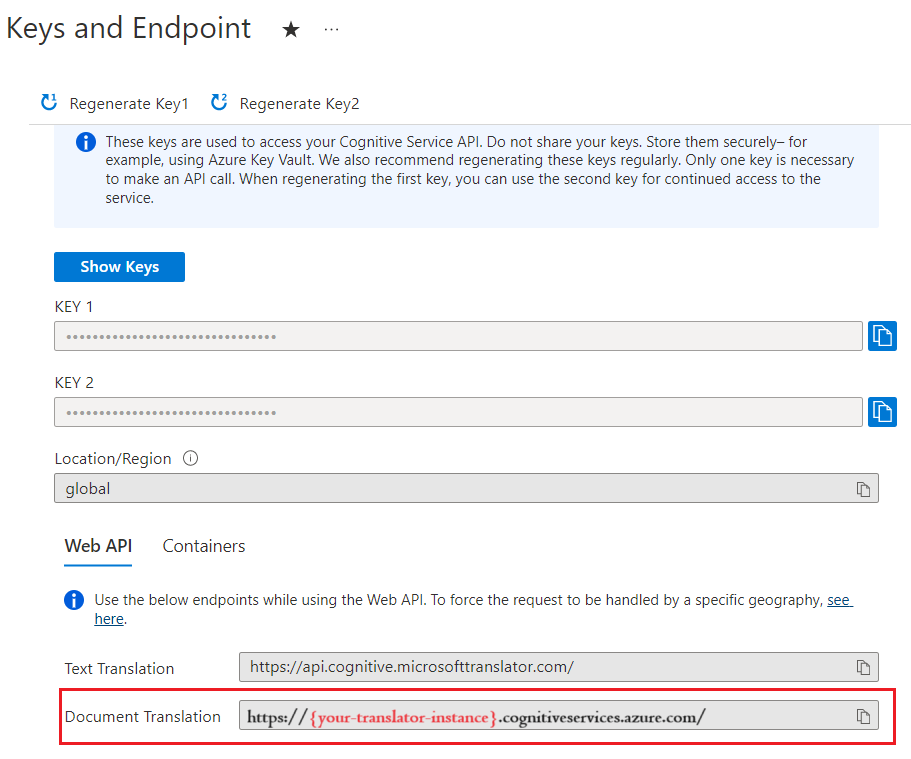Screen dimensions: 911x759
Task: Switch to the Containers tab
Action: point(203,546)
